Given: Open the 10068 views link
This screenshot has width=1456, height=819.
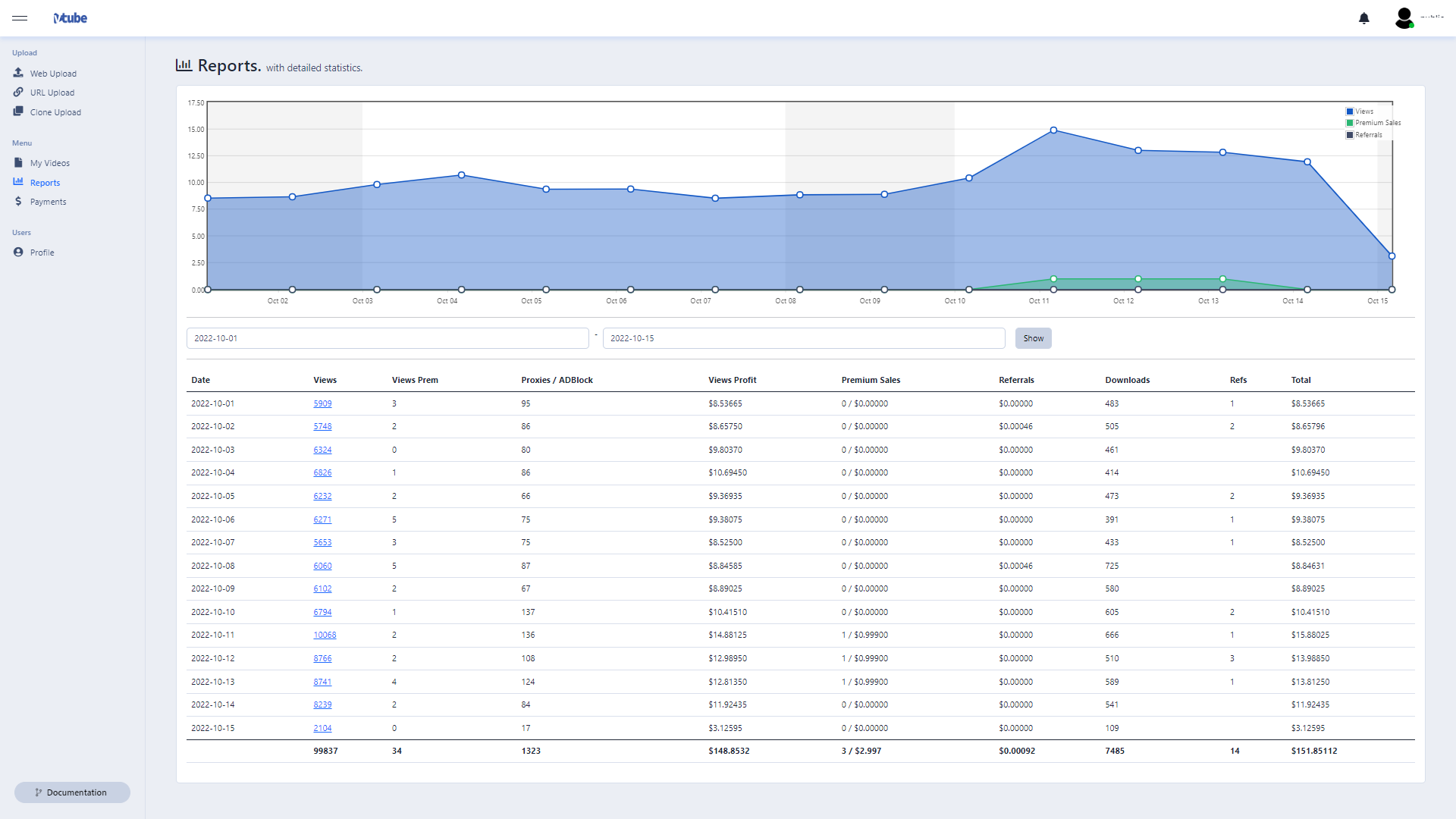Looking at the screenshot, I should (325, 635).
